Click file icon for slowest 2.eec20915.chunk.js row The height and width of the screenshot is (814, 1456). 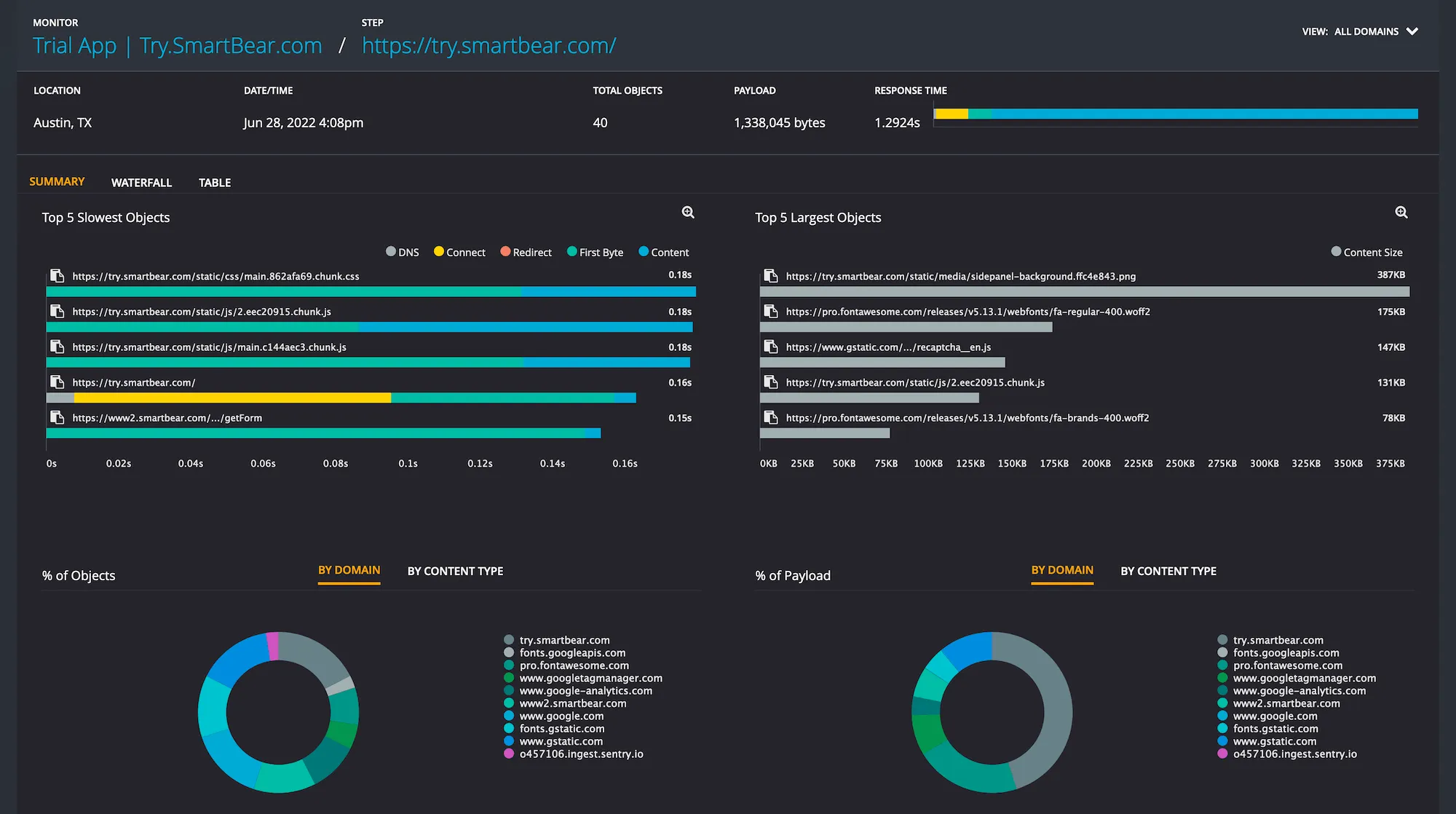(x=57, y=312)
